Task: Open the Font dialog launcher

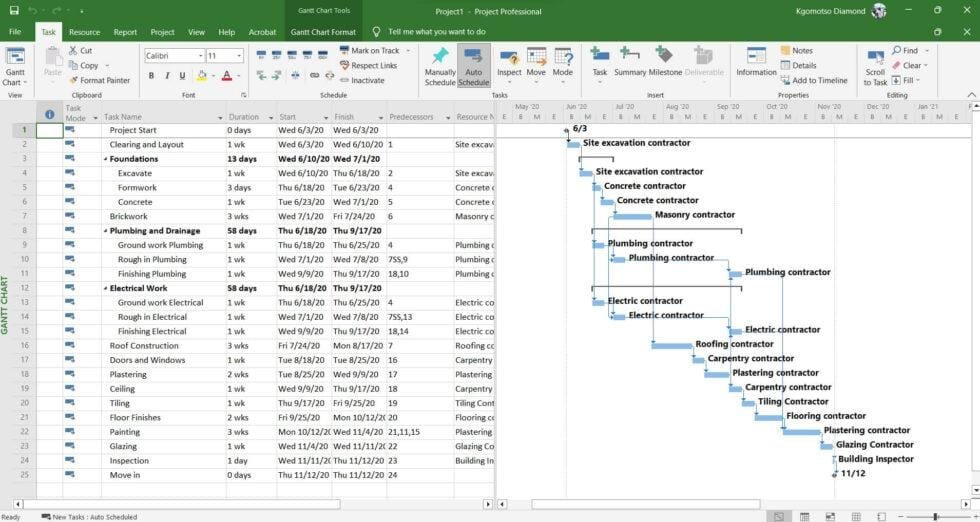Action: [243, 95]
